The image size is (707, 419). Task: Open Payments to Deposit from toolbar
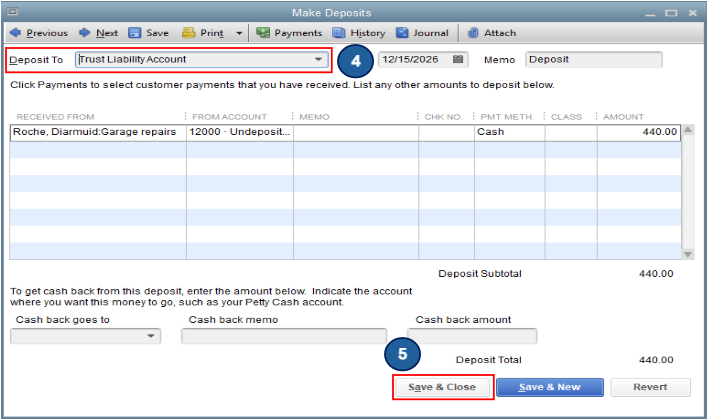289,33
